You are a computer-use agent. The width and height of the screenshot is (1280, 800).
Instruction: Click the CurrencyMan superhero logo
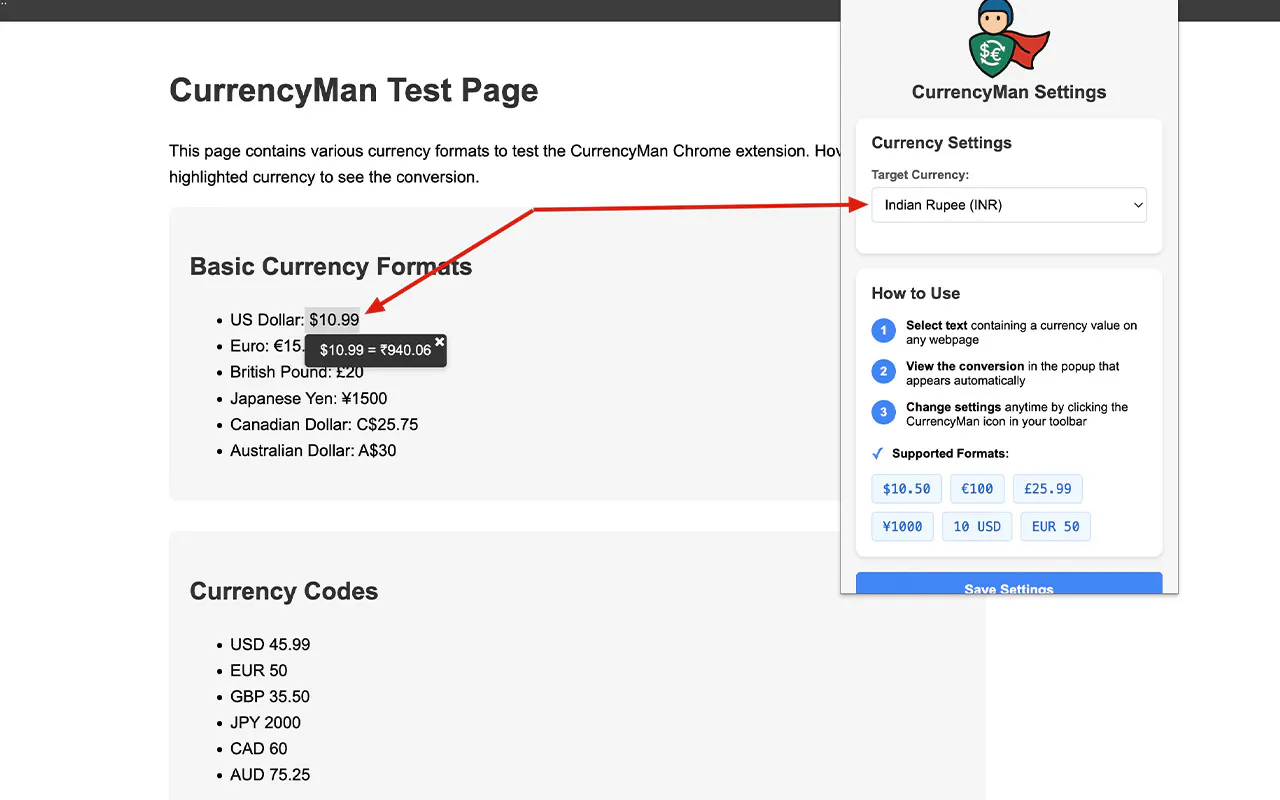(1009, 39)
